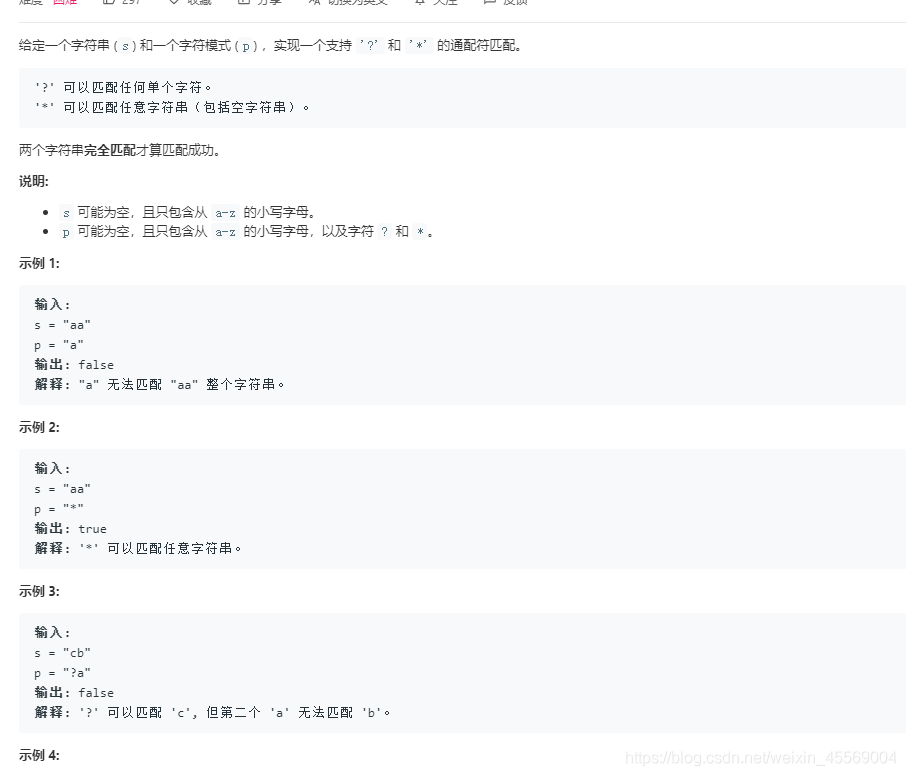Click the '*' chip in the p bullet
Image resolution: width=906 pixels, height=776 pixels.
tap(420, 232)
